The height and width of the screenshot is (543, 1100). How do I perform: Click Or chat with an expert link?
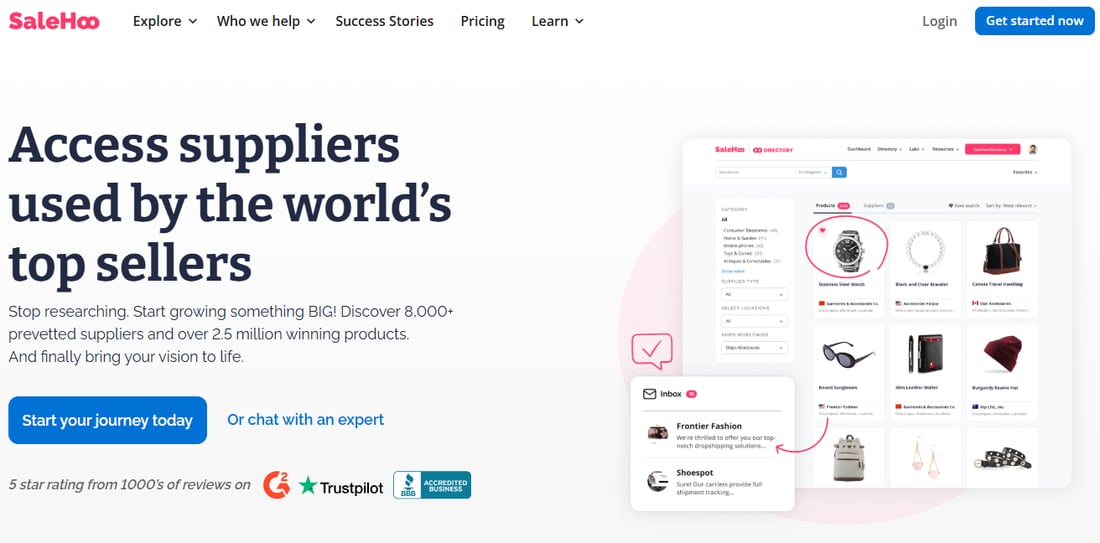pyautogui.click(x=305, y=420)
